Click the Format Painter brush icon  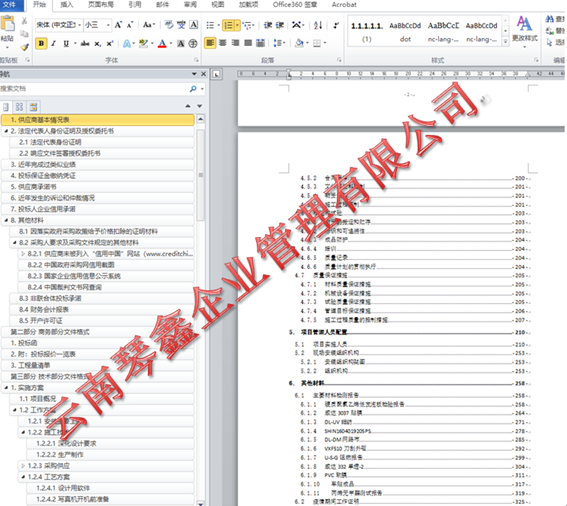point(24,47)
